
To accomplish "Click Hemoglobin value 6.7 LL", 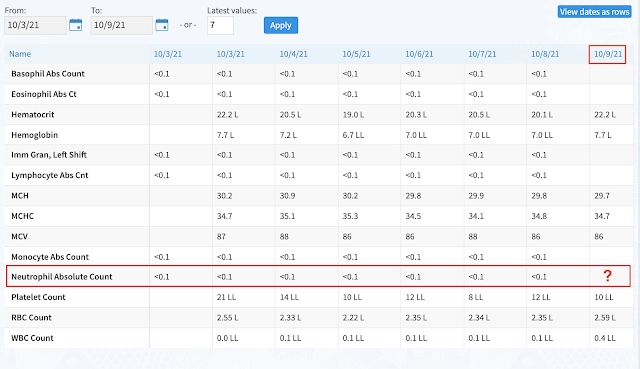I will point(353,135).
